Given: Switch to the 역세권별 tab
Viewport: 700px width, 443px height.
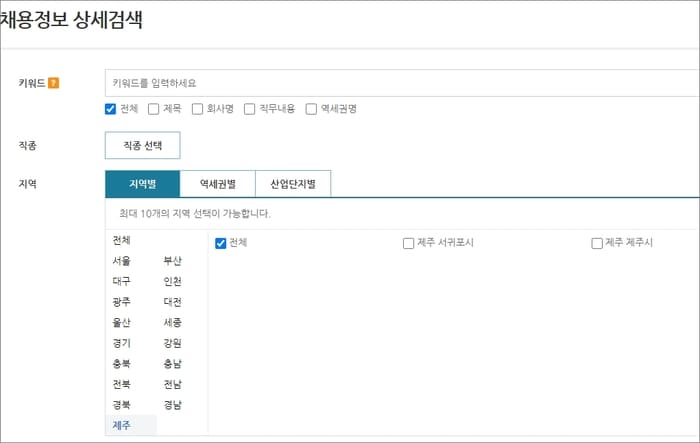Looking at the screenshot, I should click(218, 184).
